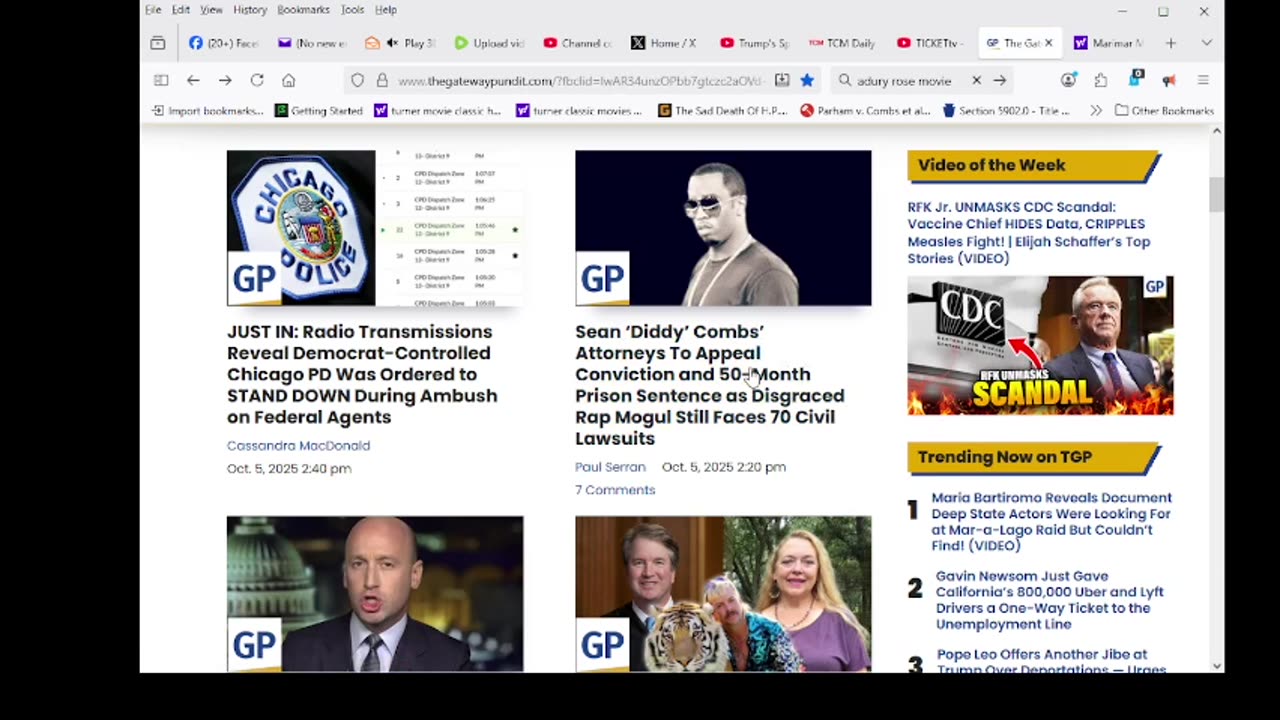Open the Firefox account icon
Image resolution: width=1280 pixels, height=720 pixels.
pyautogui.click(x=1069, y=80)
